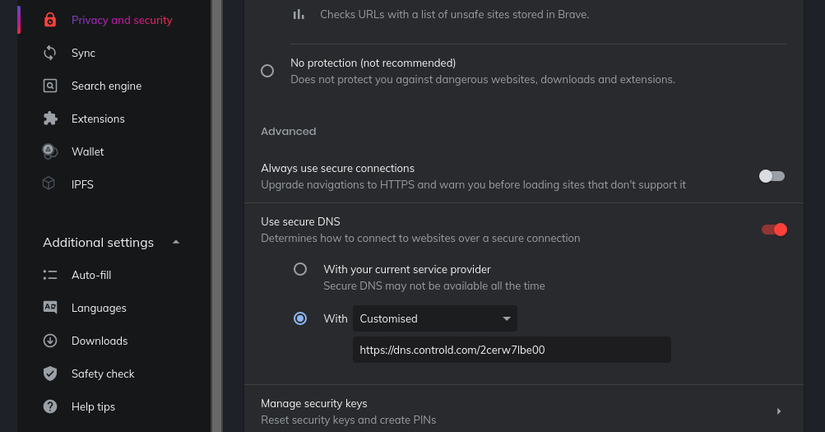
Task: Click the settings sidebar scrollbar
Action: tap(217, 216)
